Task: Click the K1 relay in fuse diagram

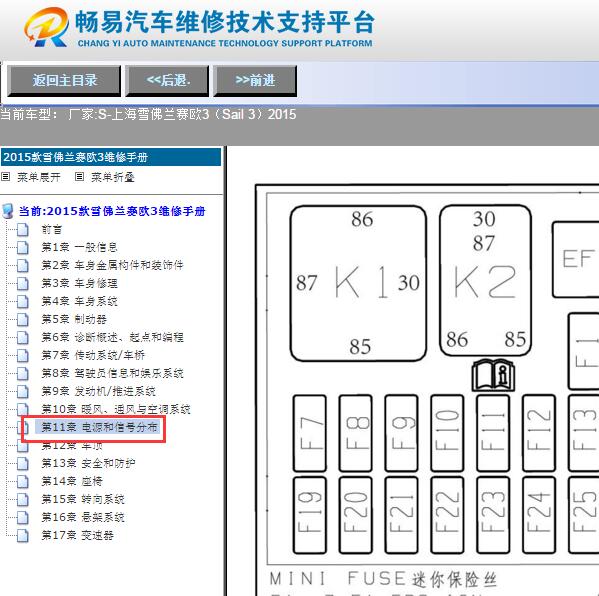Action: 358,283
